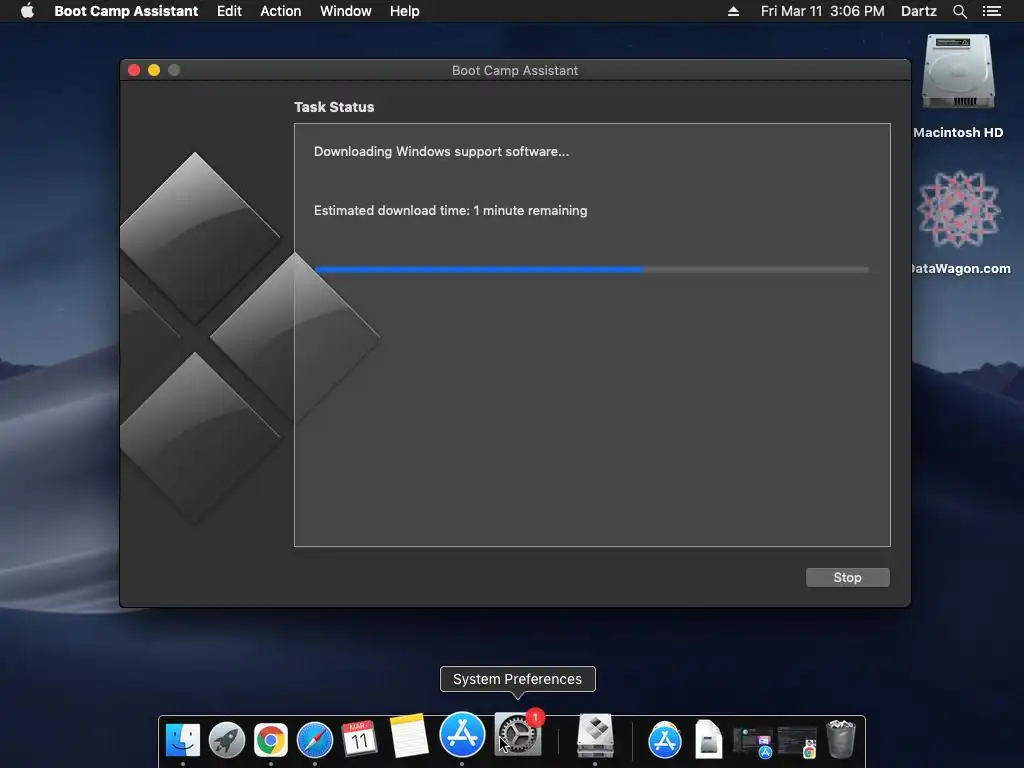The height and width of the screenshot is (768, 1024).
Task: Open the Help menu
Action: pyautogui.click(x=404, y=11)
